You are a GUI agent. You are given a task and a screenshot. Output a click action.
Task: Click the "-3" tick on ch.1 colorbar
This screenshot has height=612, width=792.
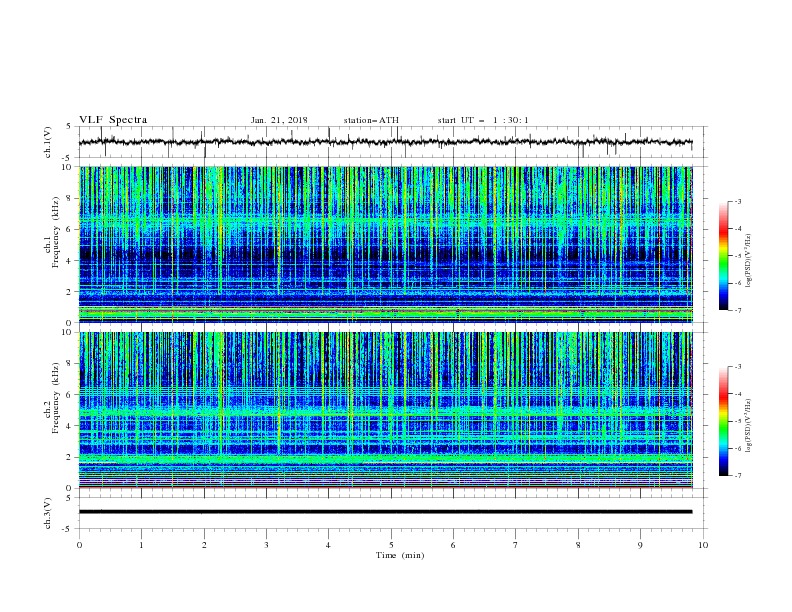pyautogui.click(x=737, y=201)
